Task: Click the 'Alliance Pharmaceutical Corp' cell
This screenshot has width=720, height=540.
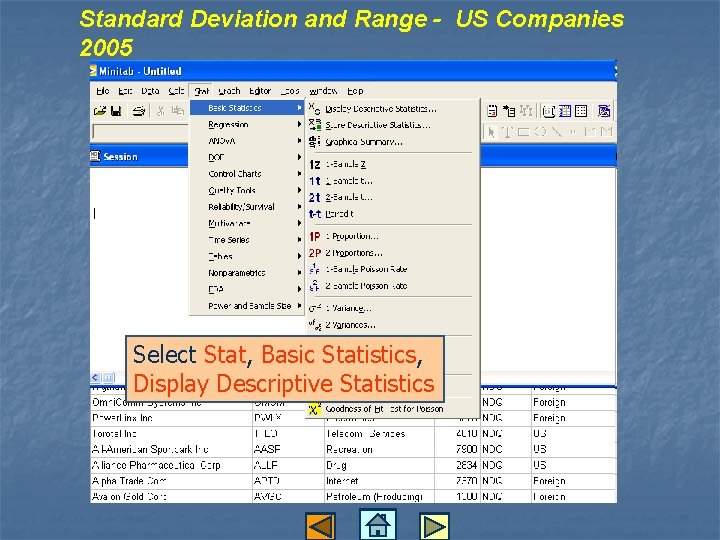Action: pos(171,465)
